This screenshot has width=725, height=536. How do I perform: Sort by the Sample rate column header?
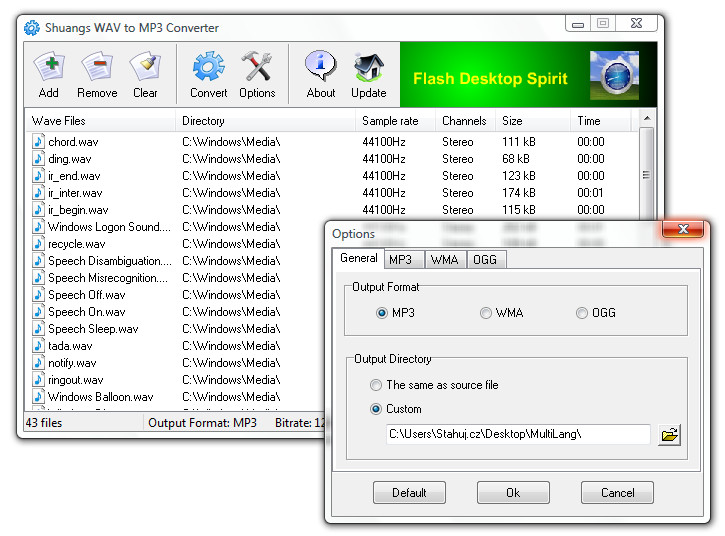pyautogui.click(x=395, y=121)
